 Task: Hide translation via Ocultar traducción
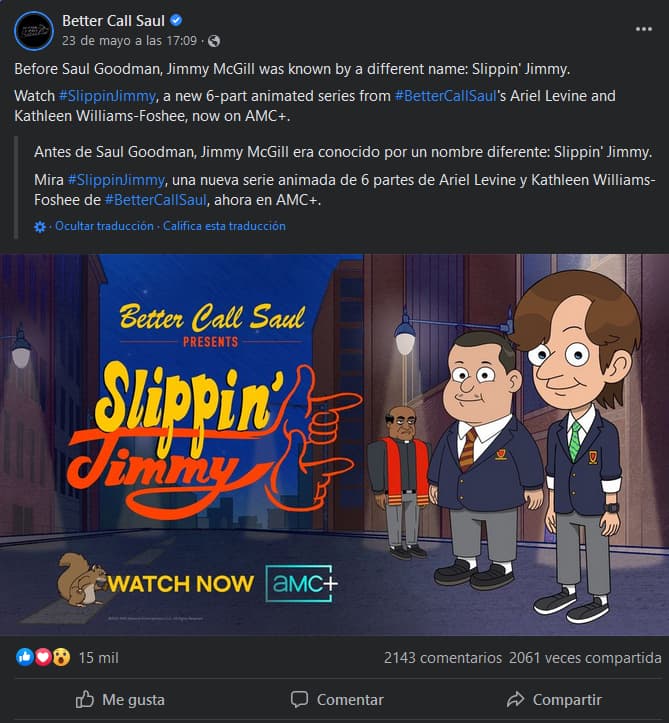click(104, 226)
